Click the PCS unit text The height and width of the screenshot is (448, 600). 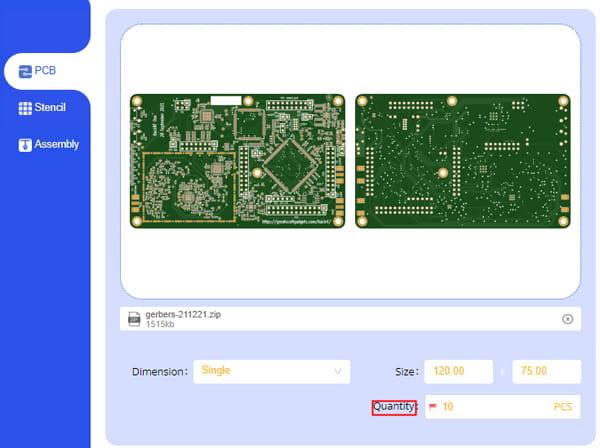coord(562,407)
